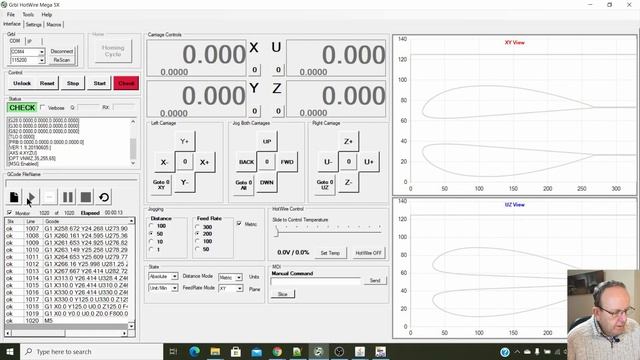Image resolution: width=640 pixels, height=360 pixels.
Task: Click the hot wire temperature slider handle
Action: point(276,232)
